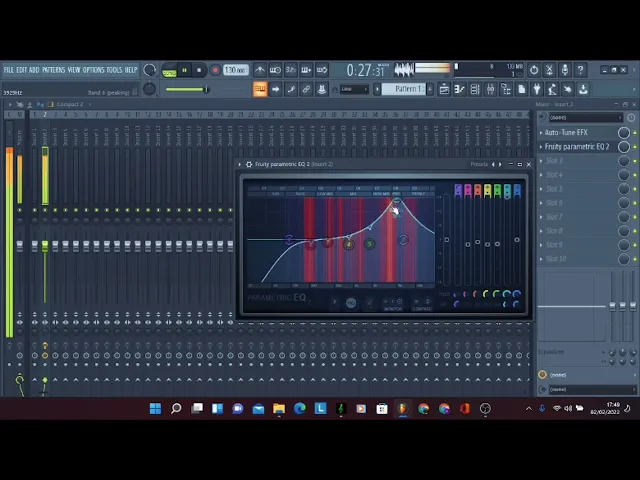The height and width of the screenshot is (480, 640).
Task: Open the VIEW menu
Action: tap(74, 70)
